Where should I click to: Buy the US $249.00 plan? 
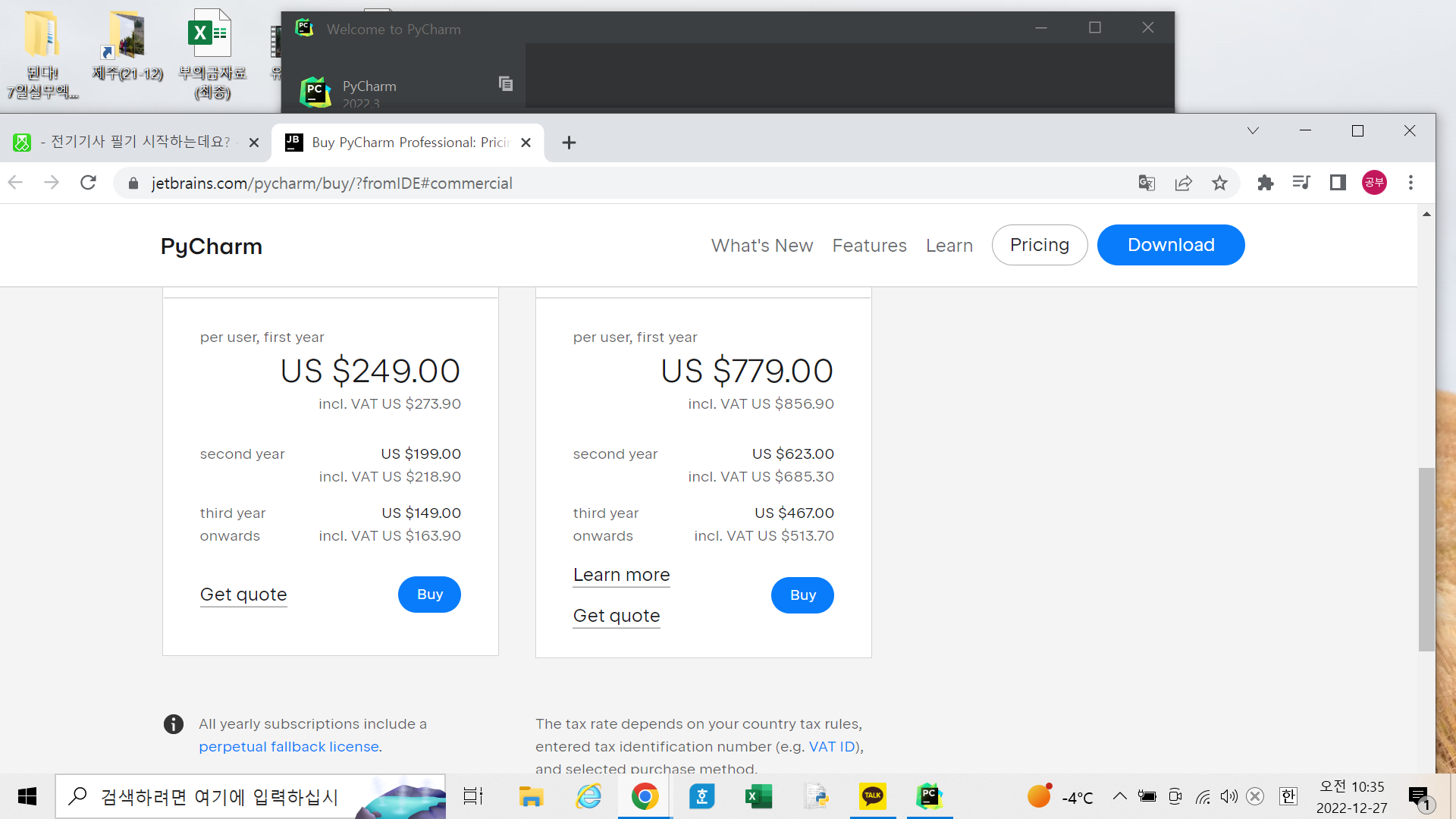pyautogui.click(x=429, y=595)
